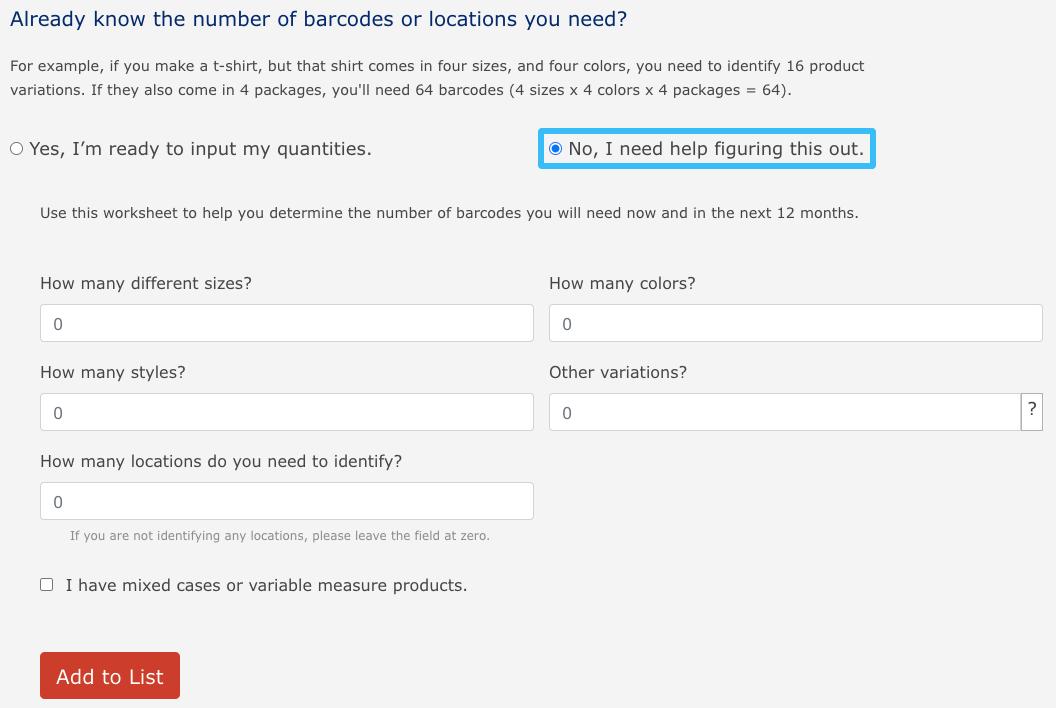This screenshot has width=1056, height=708.
Task: Click the Add to List button
Action: 109,675
